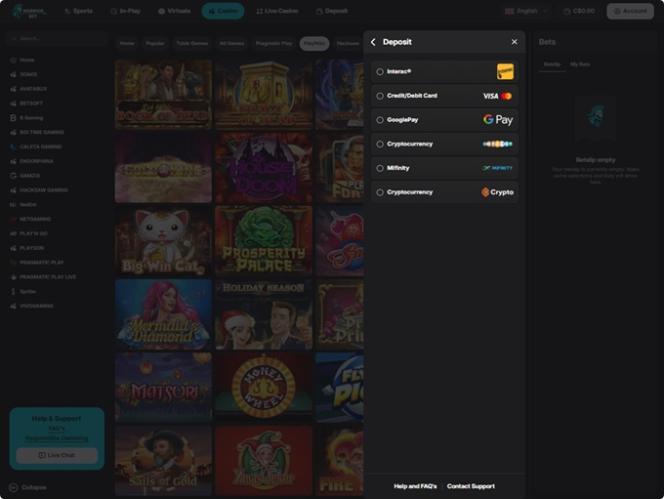Close the Deposit panel
The width and height of the screenshot is (664, 499).
point(514,42)
